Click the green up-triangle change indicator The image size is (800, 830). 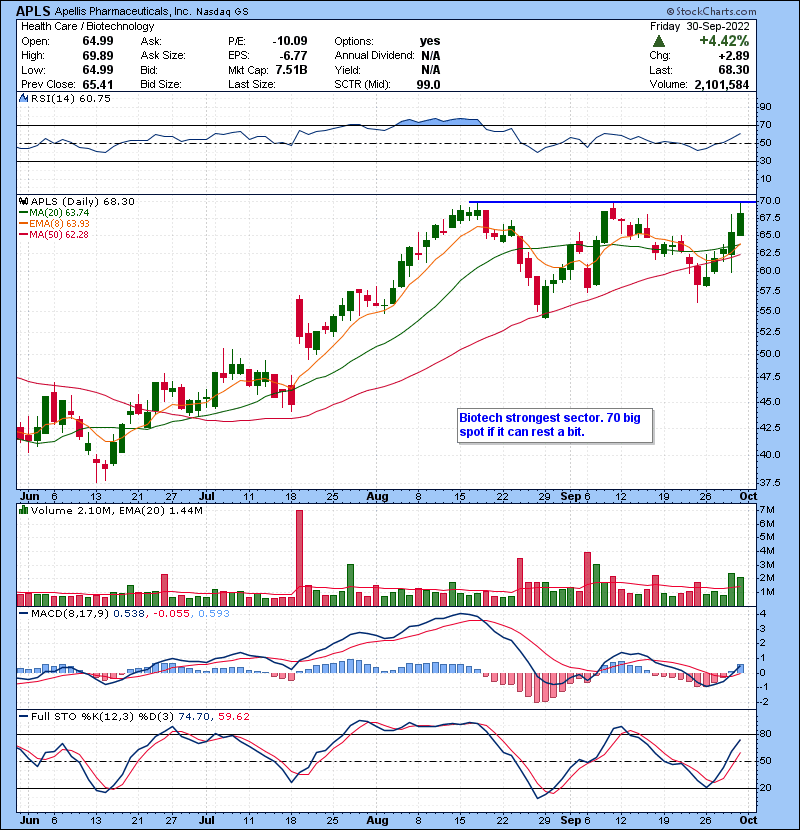[x=659, y=41]
